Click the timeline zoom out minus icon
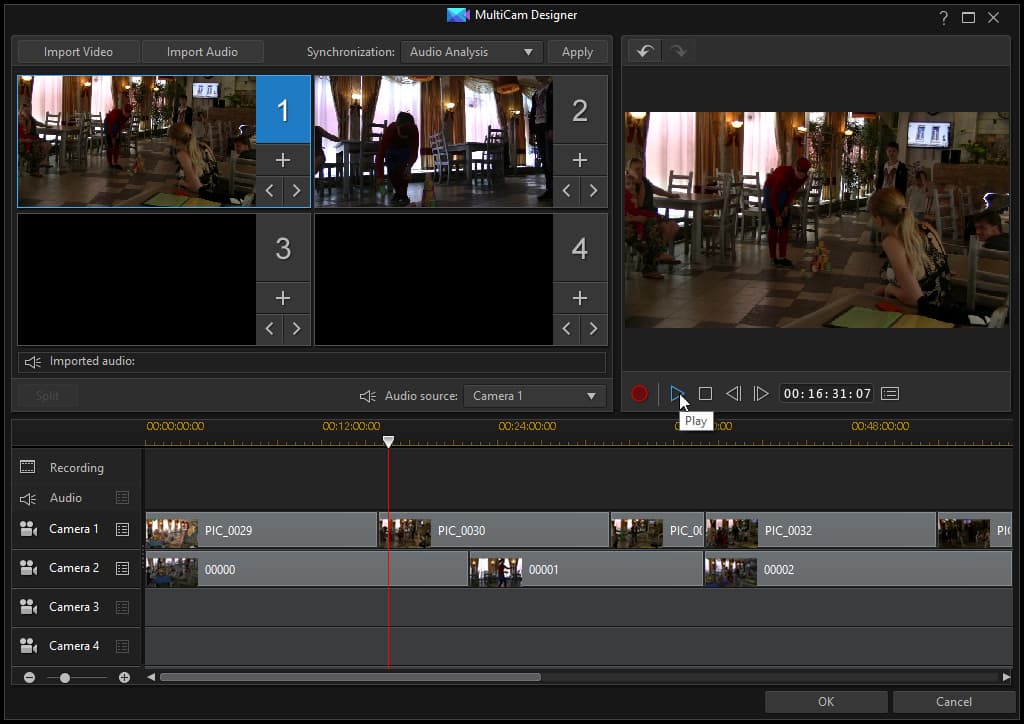The image size is (1024, 724). click(29, 678)
